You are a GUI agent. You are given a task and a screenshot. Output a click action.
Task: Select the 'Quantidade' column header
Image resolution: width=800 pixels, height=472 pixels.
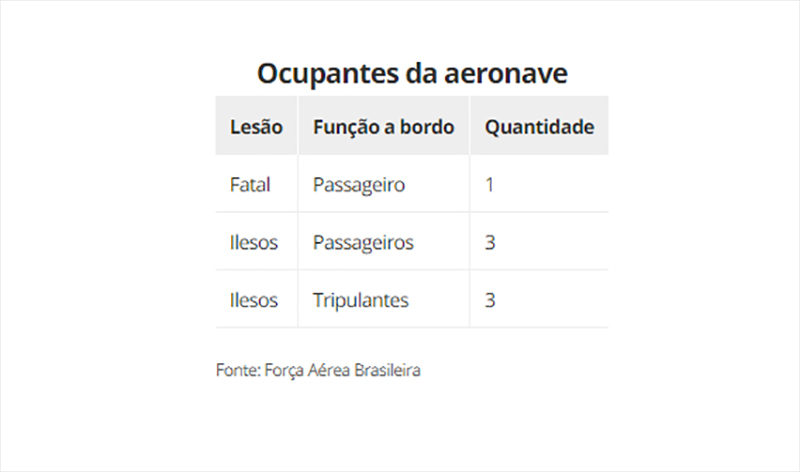[539, 127]
